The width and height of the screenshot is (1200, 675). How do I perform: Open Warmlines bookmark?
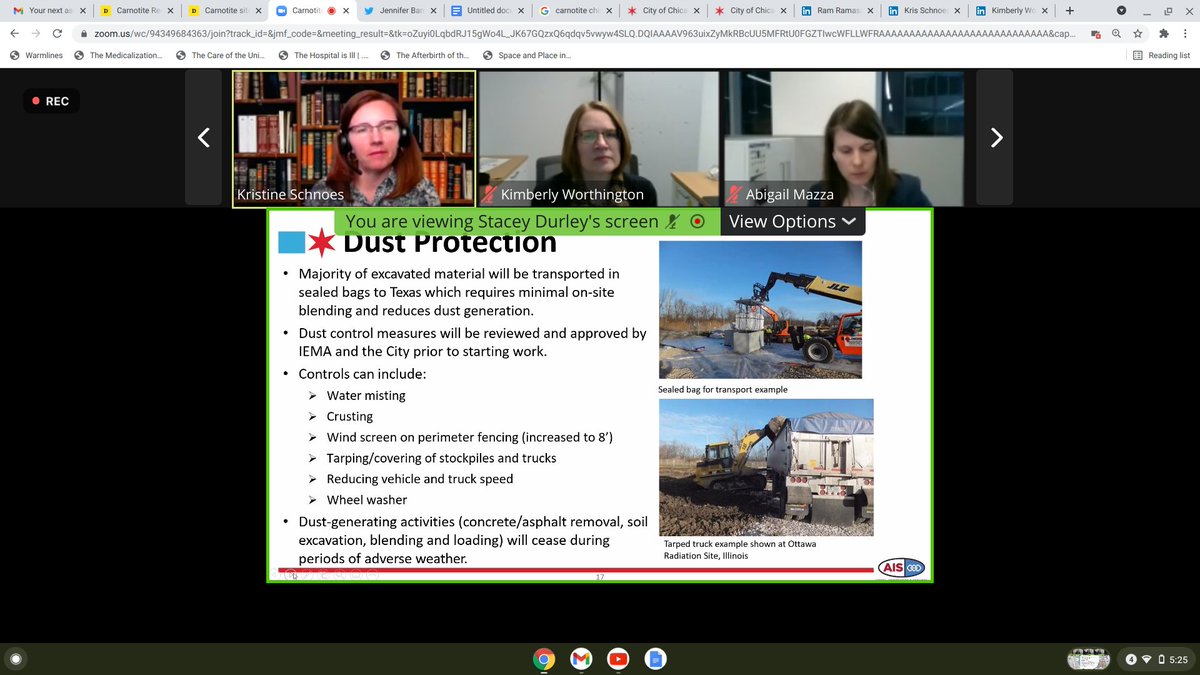pyautogui.click(x=38, y=55)
